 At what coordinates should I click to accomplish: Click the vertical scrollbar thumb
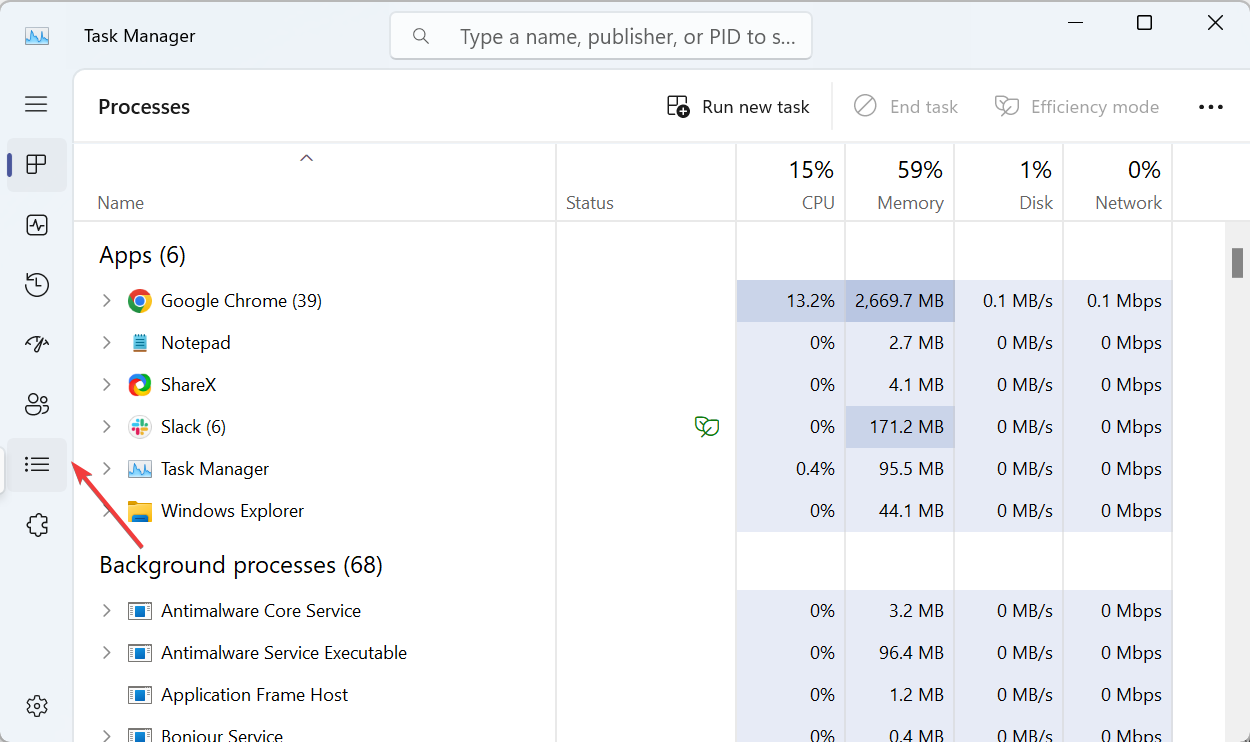(x=1237, y=262)
